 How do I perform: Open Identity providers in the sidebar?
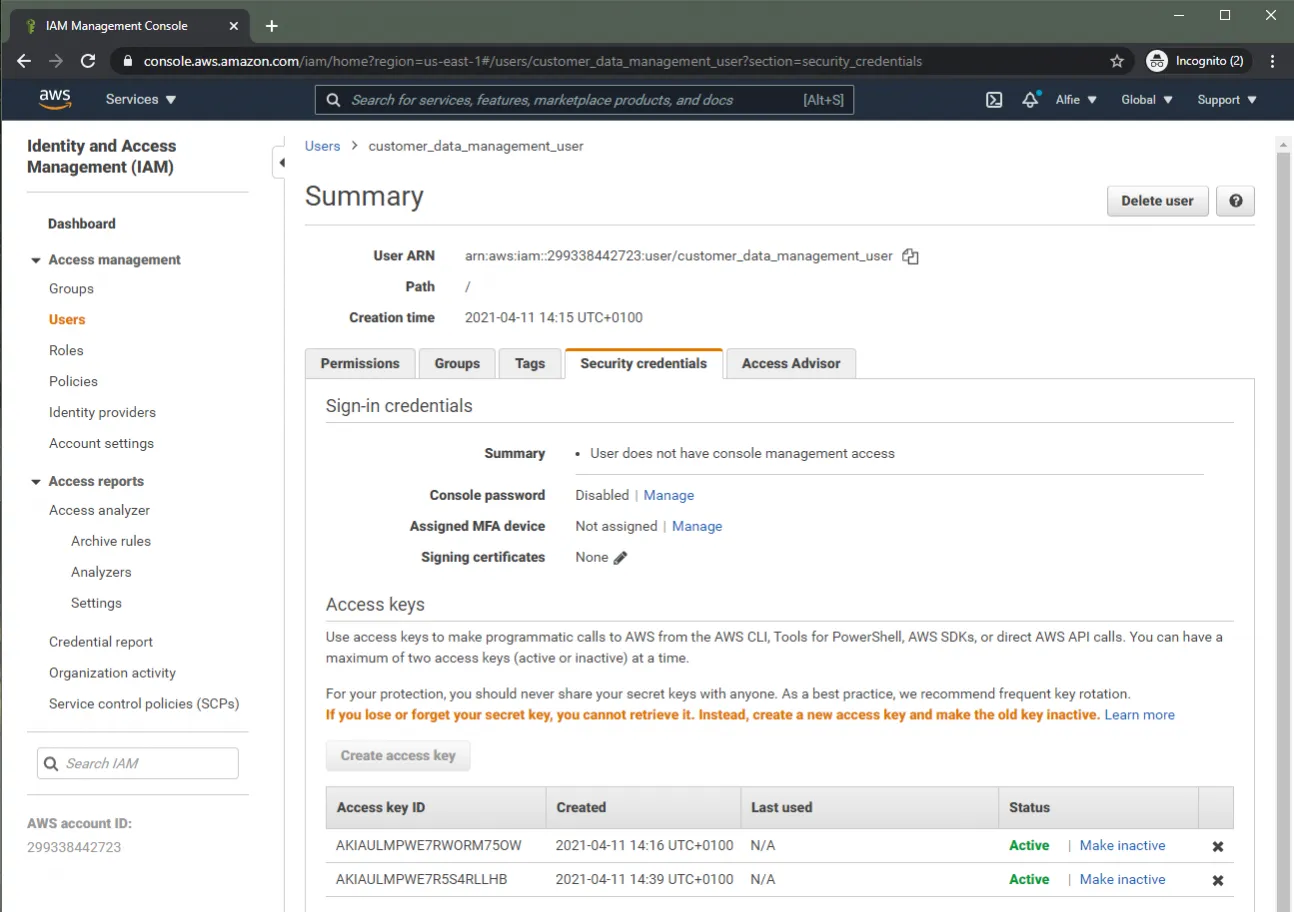click(x=102, y=413)
